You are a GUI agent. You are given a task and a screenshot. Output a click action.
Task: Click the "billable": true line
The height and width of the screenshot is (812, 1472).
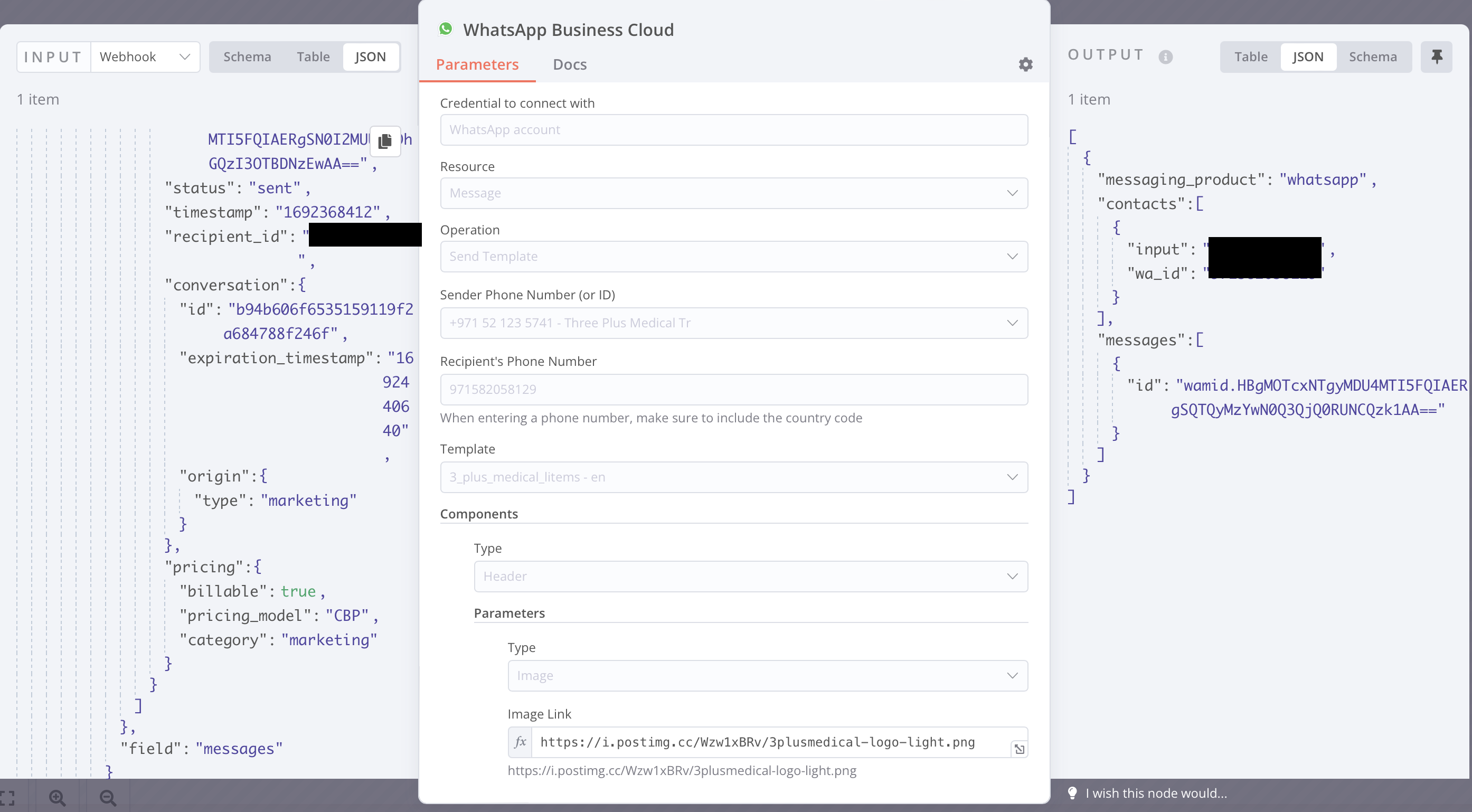(x=252, y=591)
